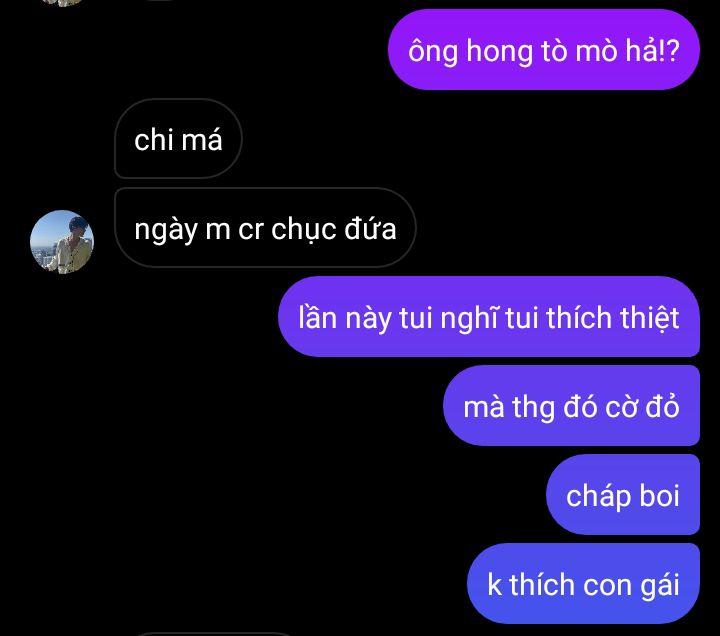Click the word 'thiệt' in the purple message

(x=650, y=317)
